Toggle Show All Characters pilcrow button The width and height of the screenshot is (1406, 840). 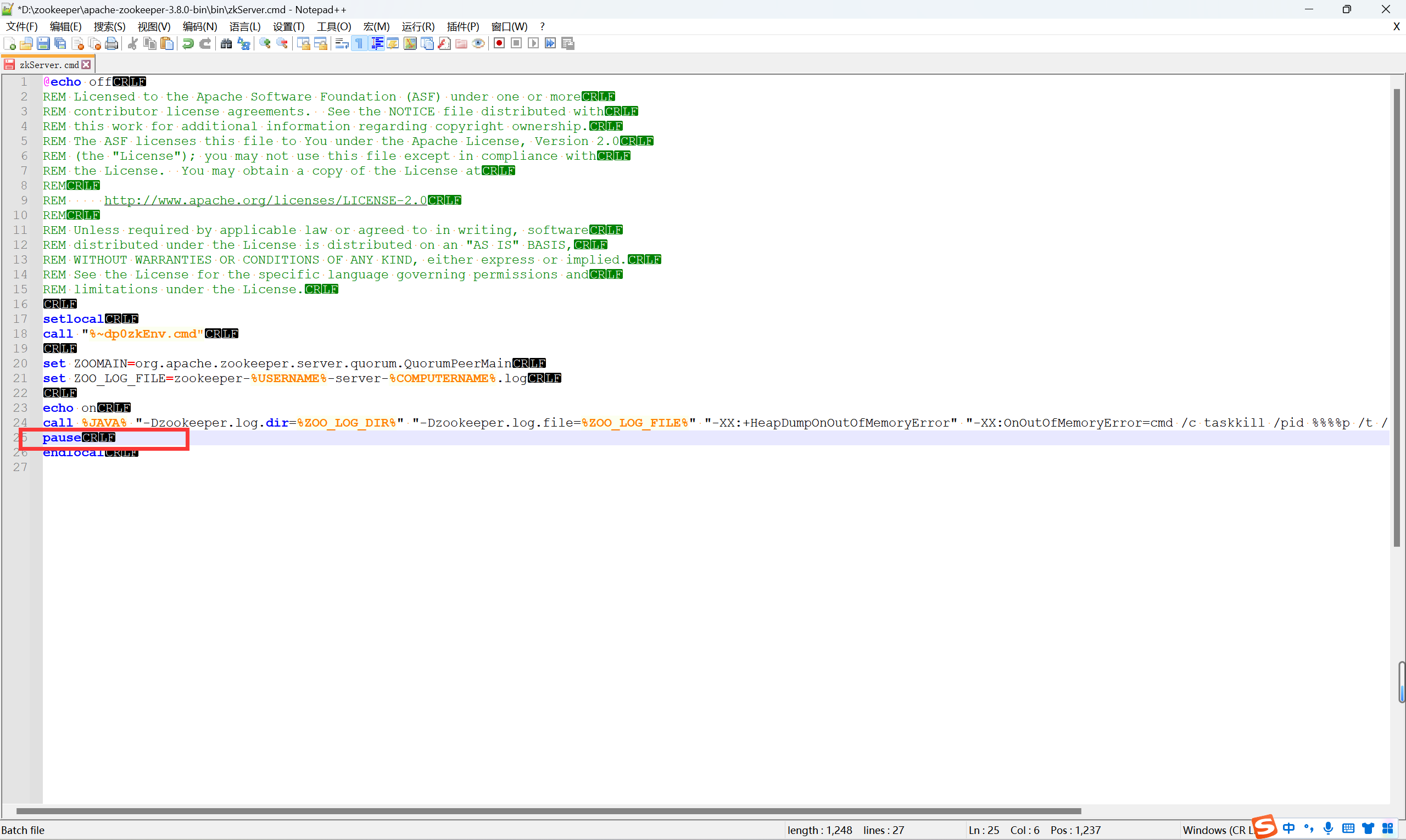coord(359,43)
